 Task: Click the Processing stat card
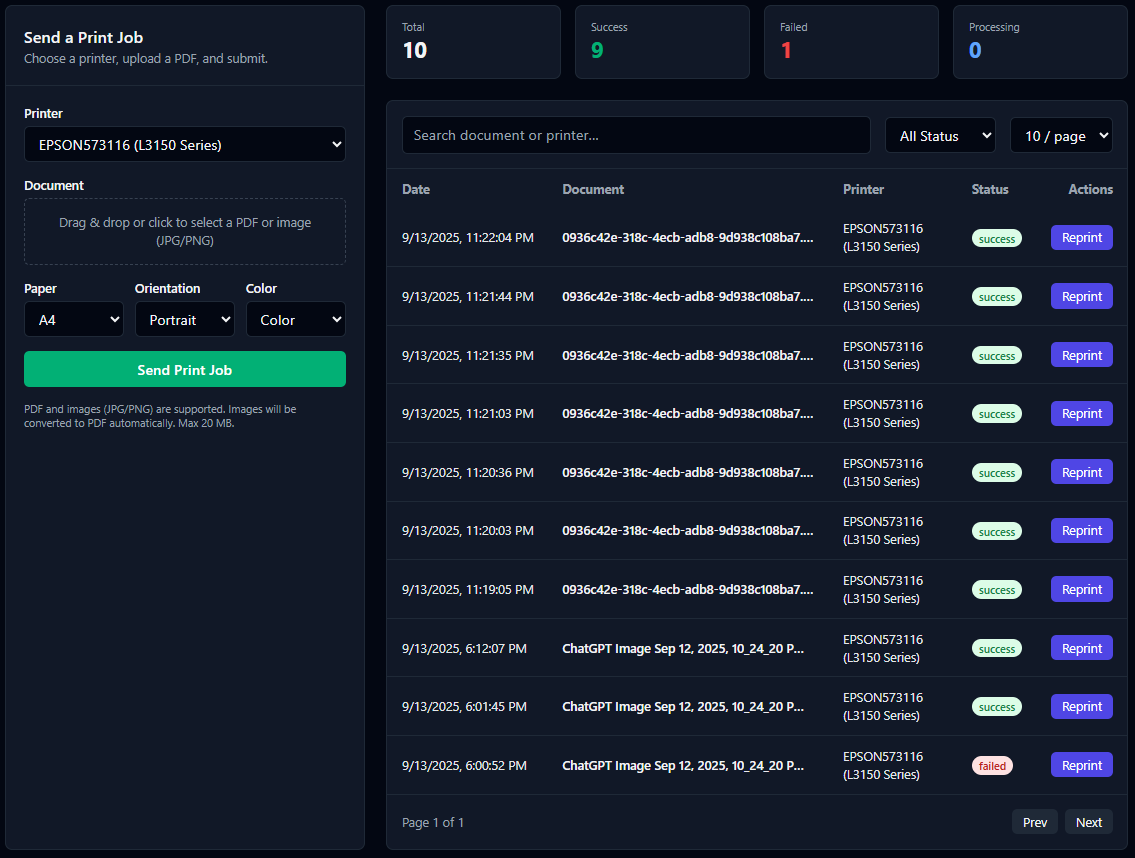[x=1039, y=41]
